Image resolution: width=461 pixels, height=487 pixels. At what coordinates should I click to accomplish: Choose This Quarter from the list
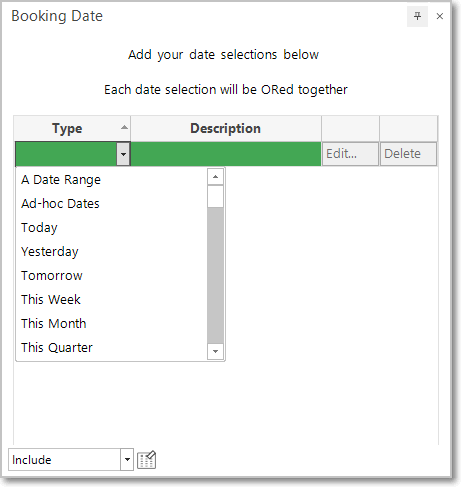[57, 348]
